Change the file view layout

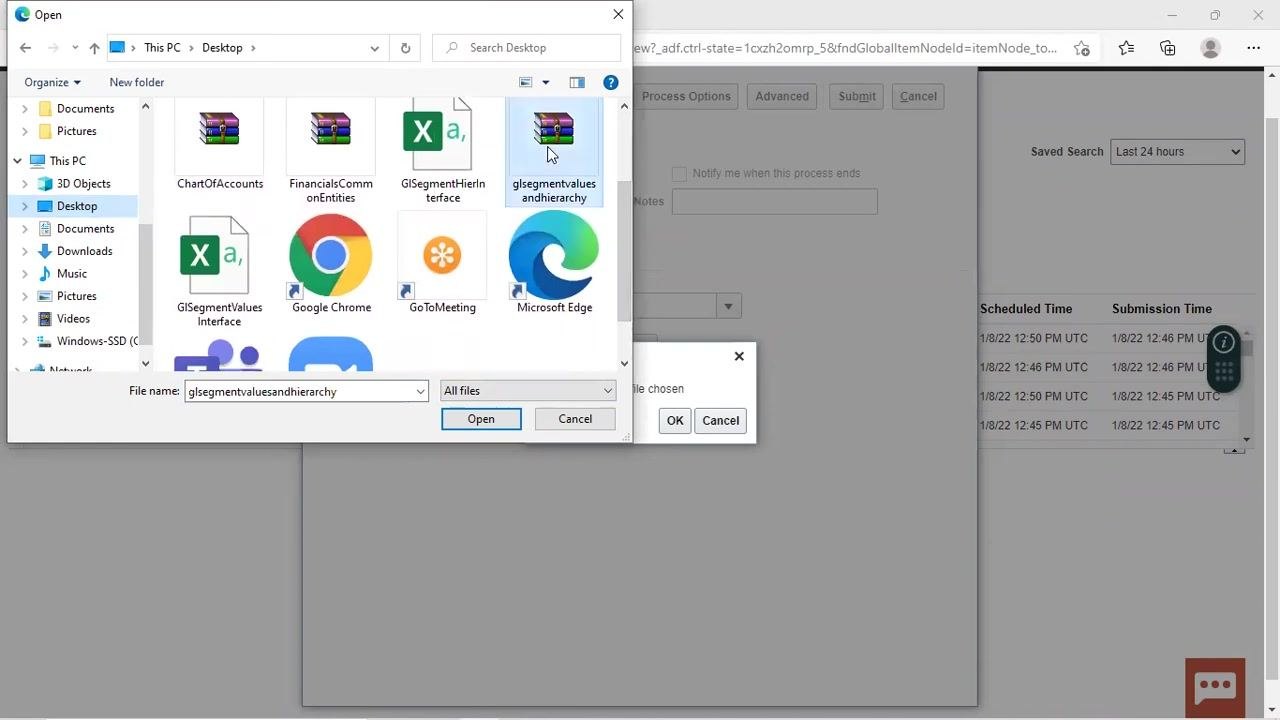526,82
